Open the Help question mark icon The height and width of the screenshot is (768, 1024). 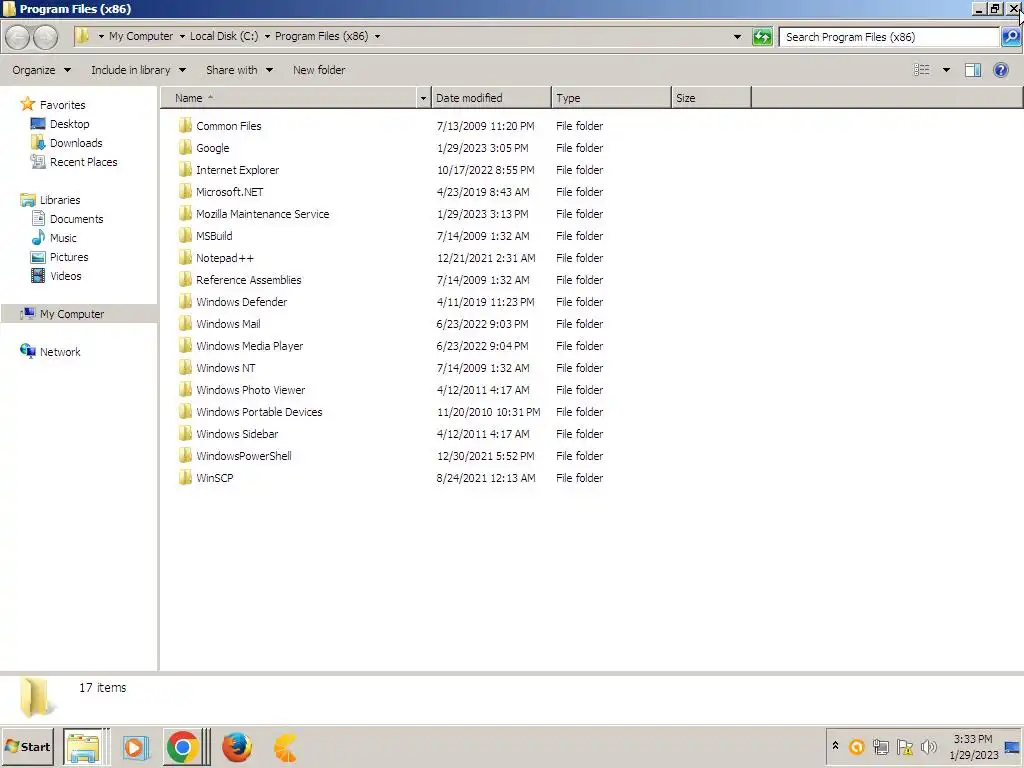[1000, 70]
